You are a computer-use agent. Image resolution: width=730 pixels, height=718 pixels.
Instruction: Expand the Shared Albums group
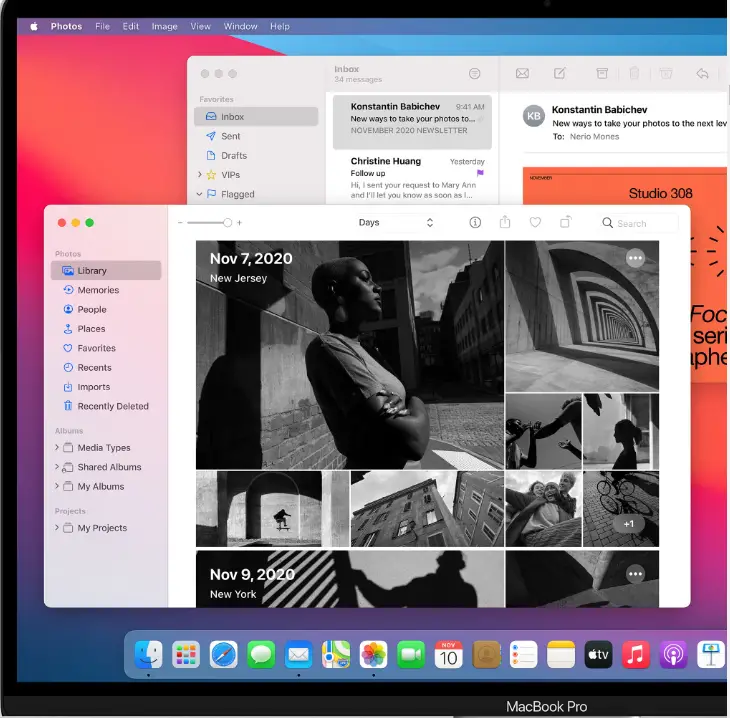[57, 467]
